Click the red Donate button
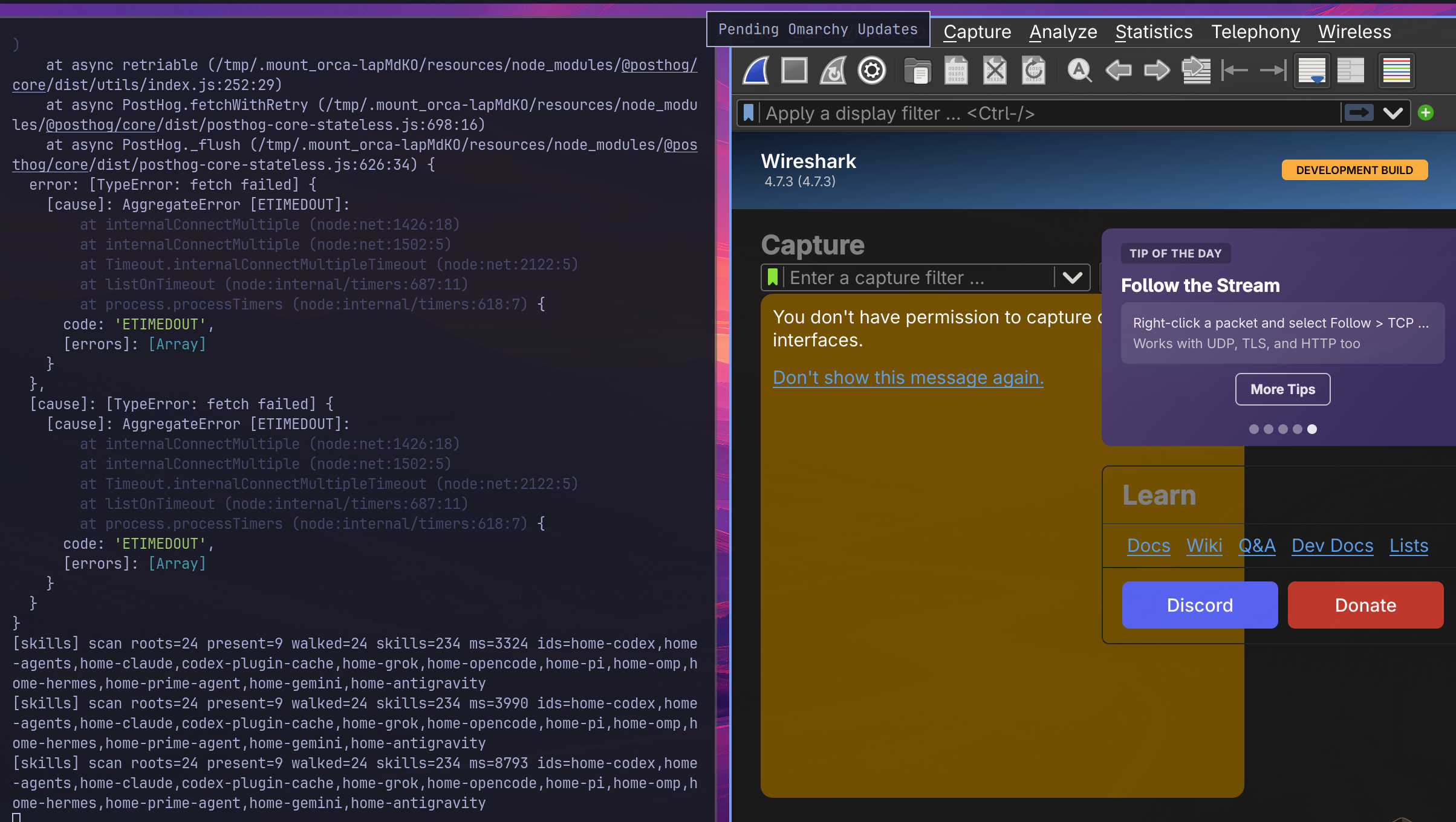1456x822 pixels. pyautogui.click(x=1365, y=605)
